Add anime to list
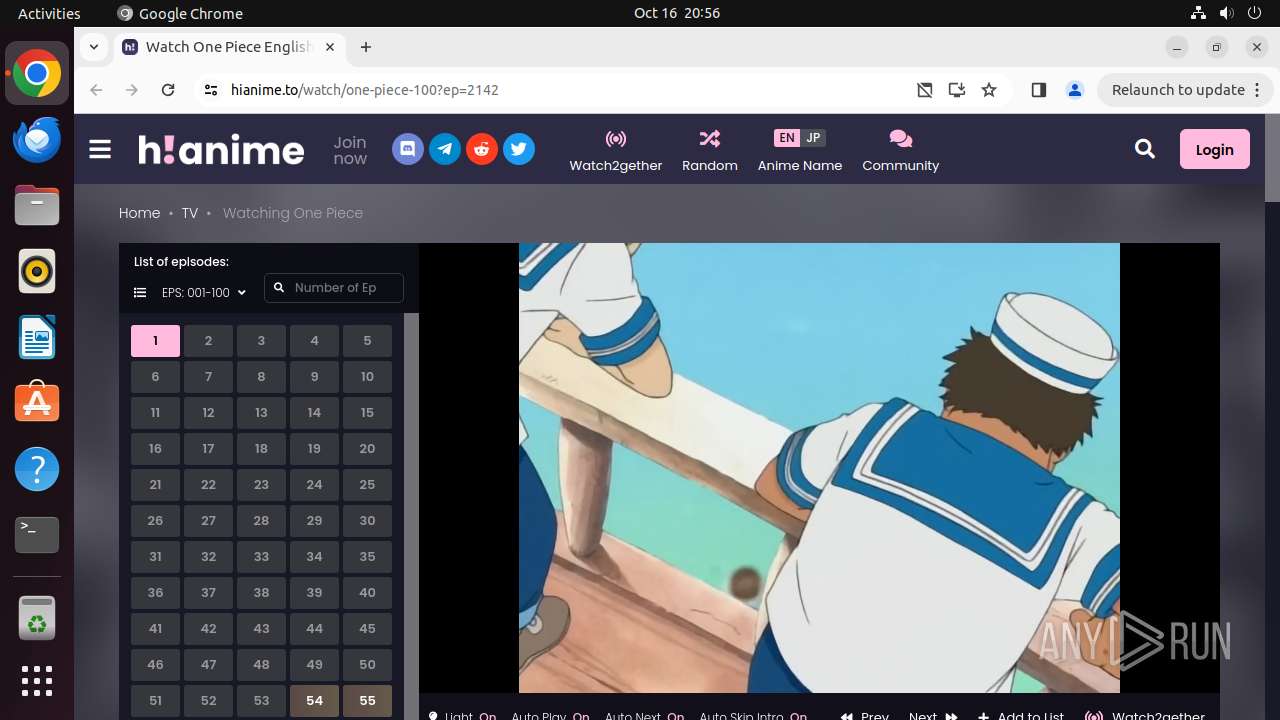Screen dimensions: 1280x720 tap(1021, 715)
